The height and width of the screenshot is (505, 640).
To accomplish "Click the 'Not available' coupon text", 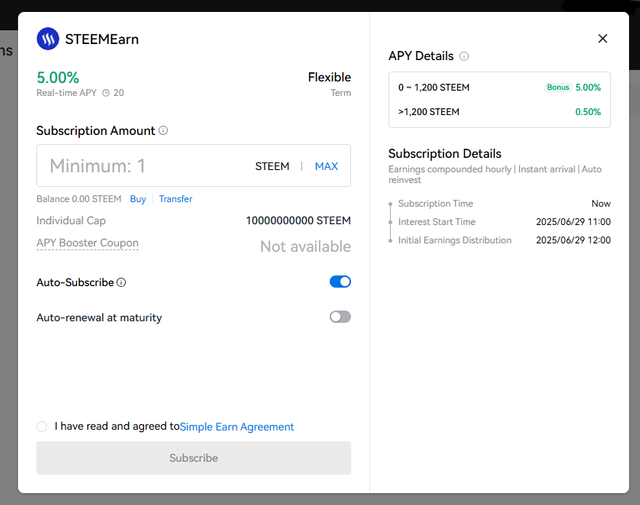I will (x=305, y=247).
